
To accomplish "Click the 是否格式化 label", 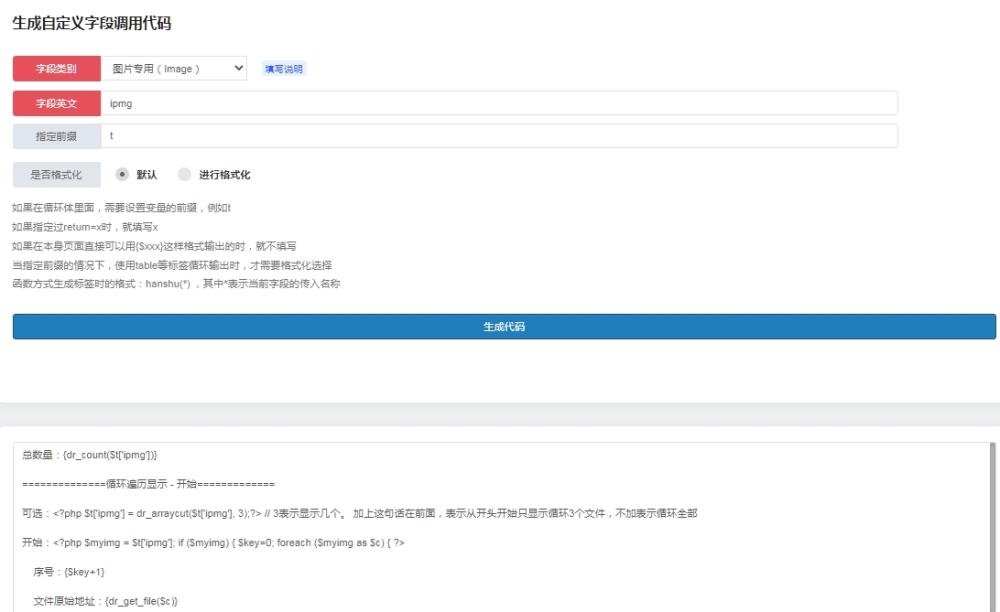I will click(x=56, y=174).
